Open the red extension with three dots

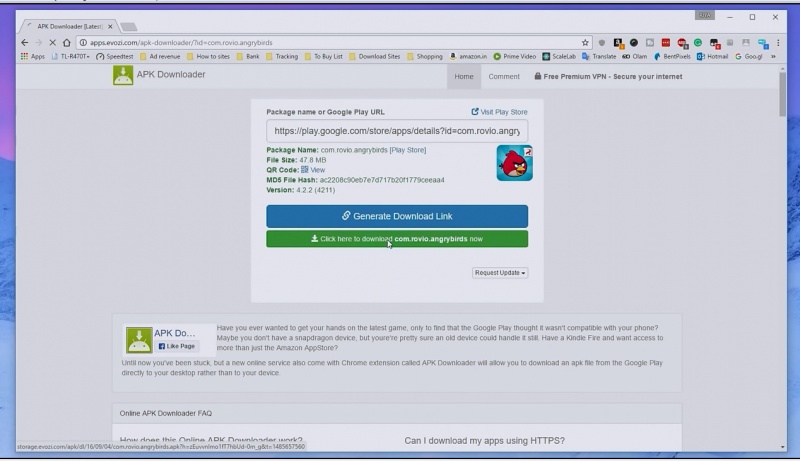point(666,43)
